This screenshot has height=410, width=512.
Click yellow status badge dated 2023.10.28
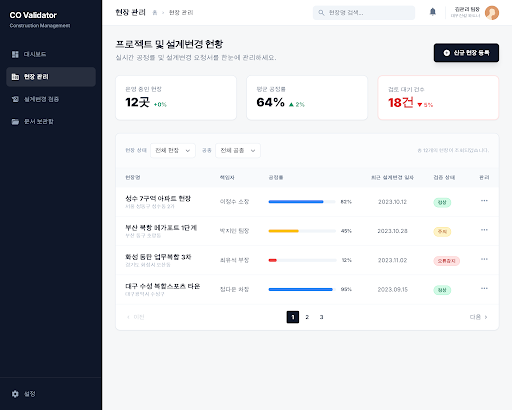[442, 232]
